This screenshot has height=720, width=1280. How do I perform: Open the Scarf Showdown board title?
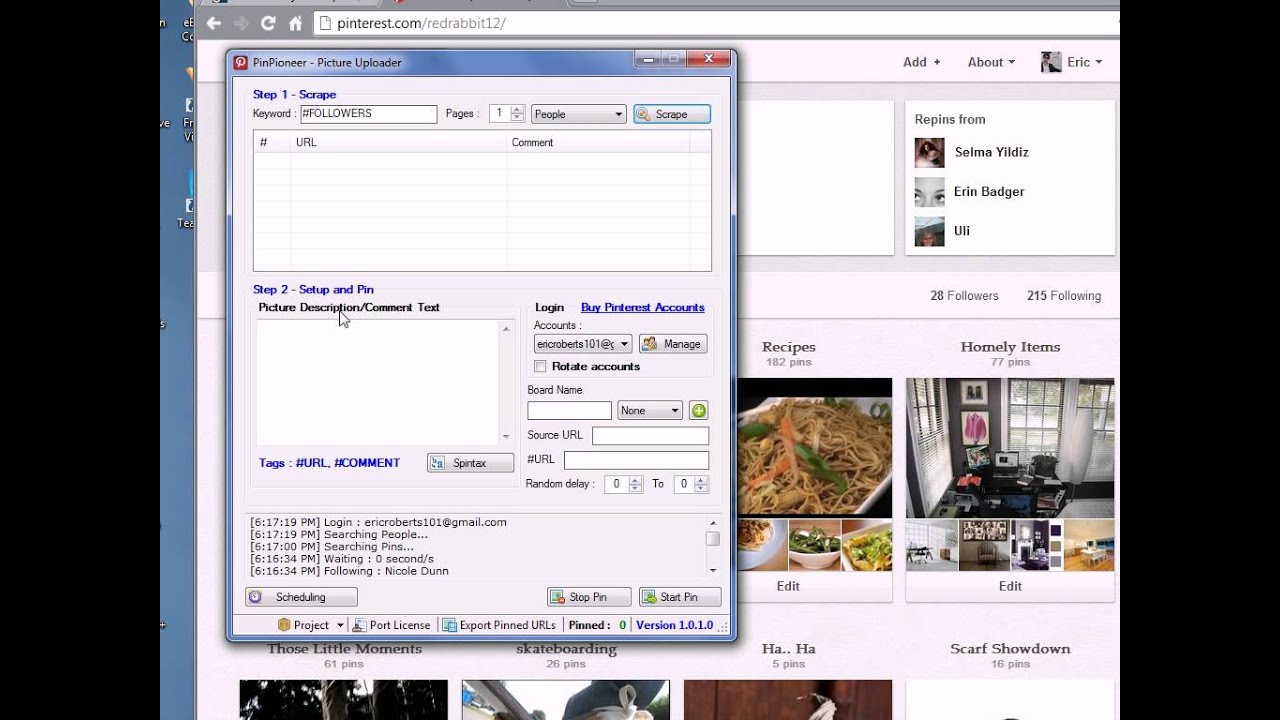pyautogui.click(x=1010, y=649)
